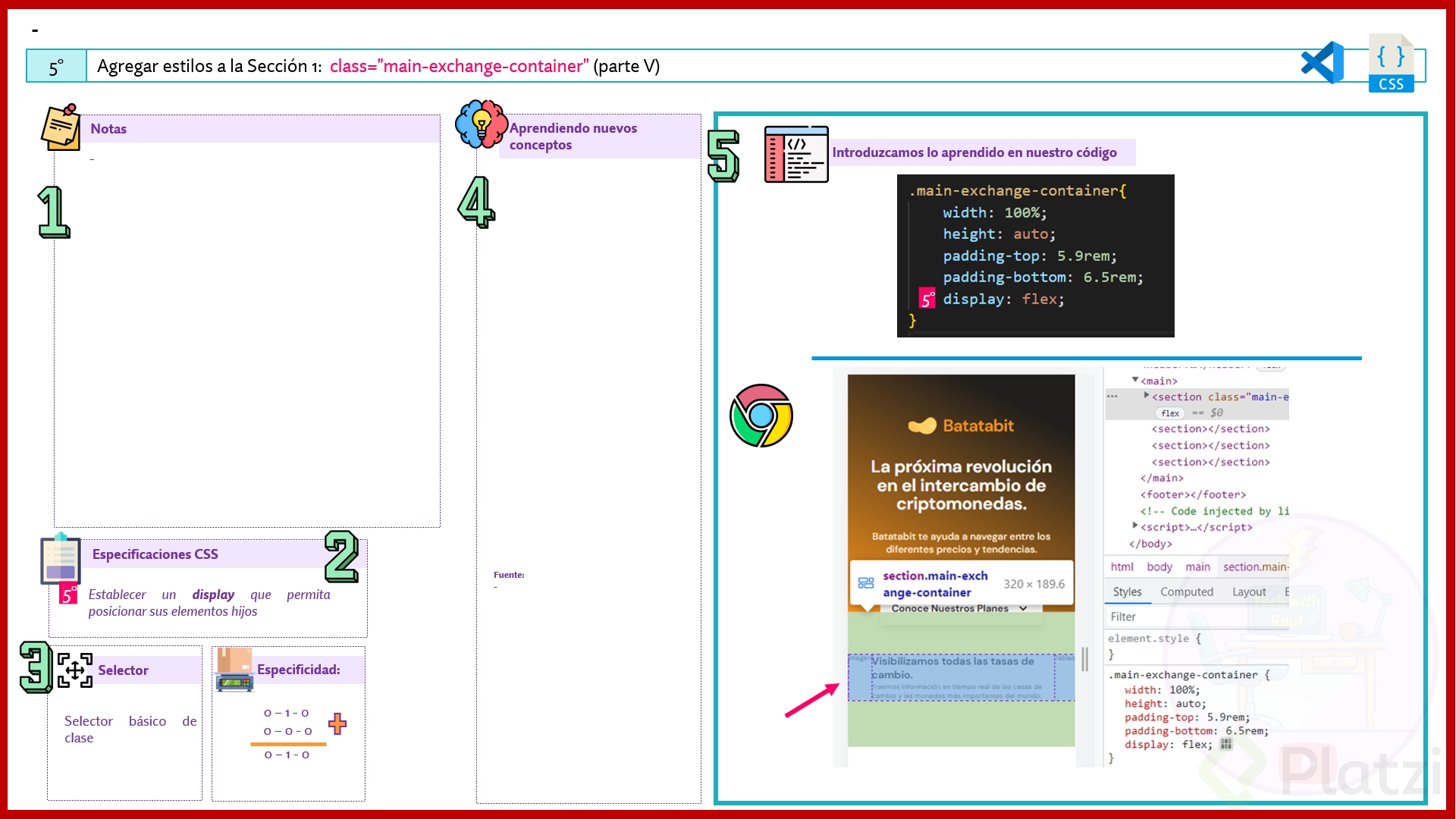Click the Filter styles input field
This screenshot has height=819, width=1456.
[1197, 617]
